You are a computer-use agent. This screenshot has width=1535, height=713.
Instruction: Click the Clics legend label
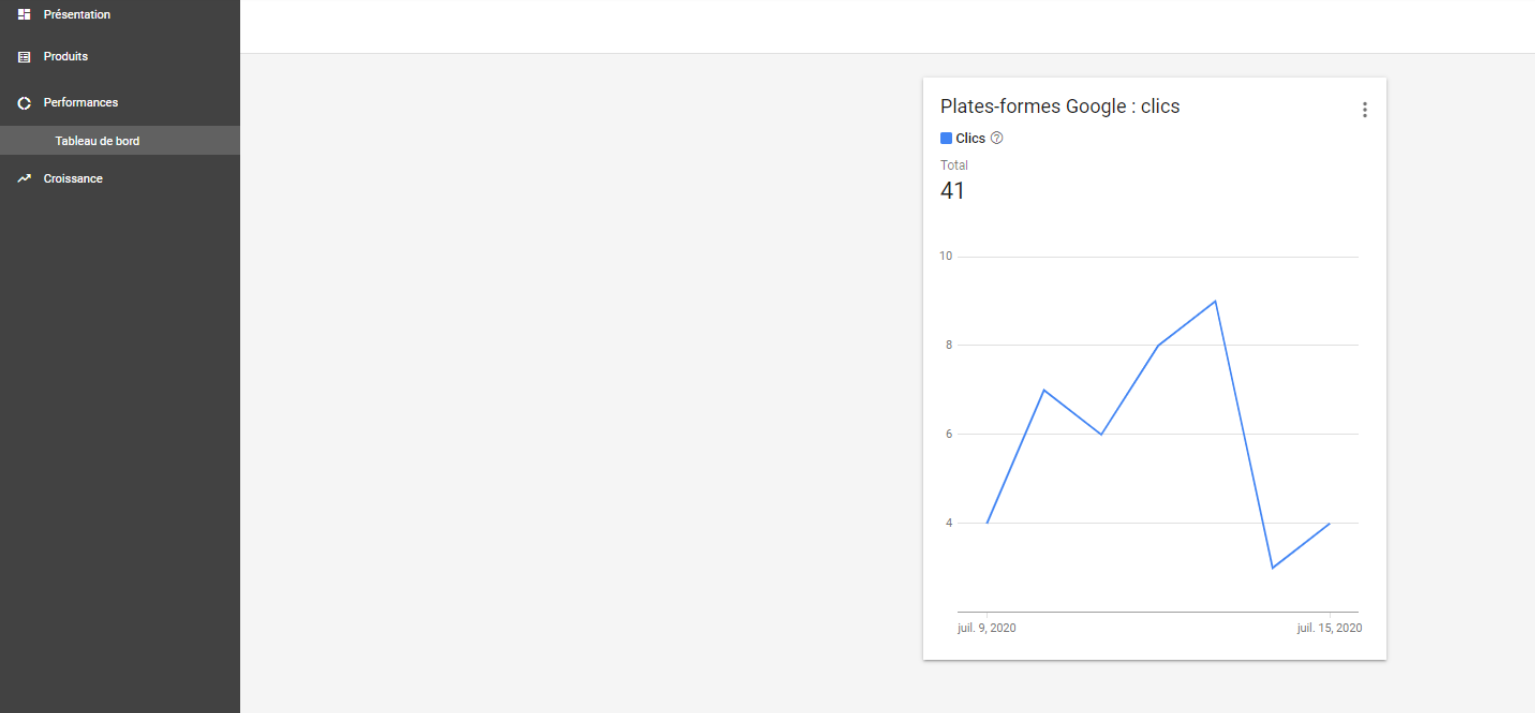pos(970,139)
